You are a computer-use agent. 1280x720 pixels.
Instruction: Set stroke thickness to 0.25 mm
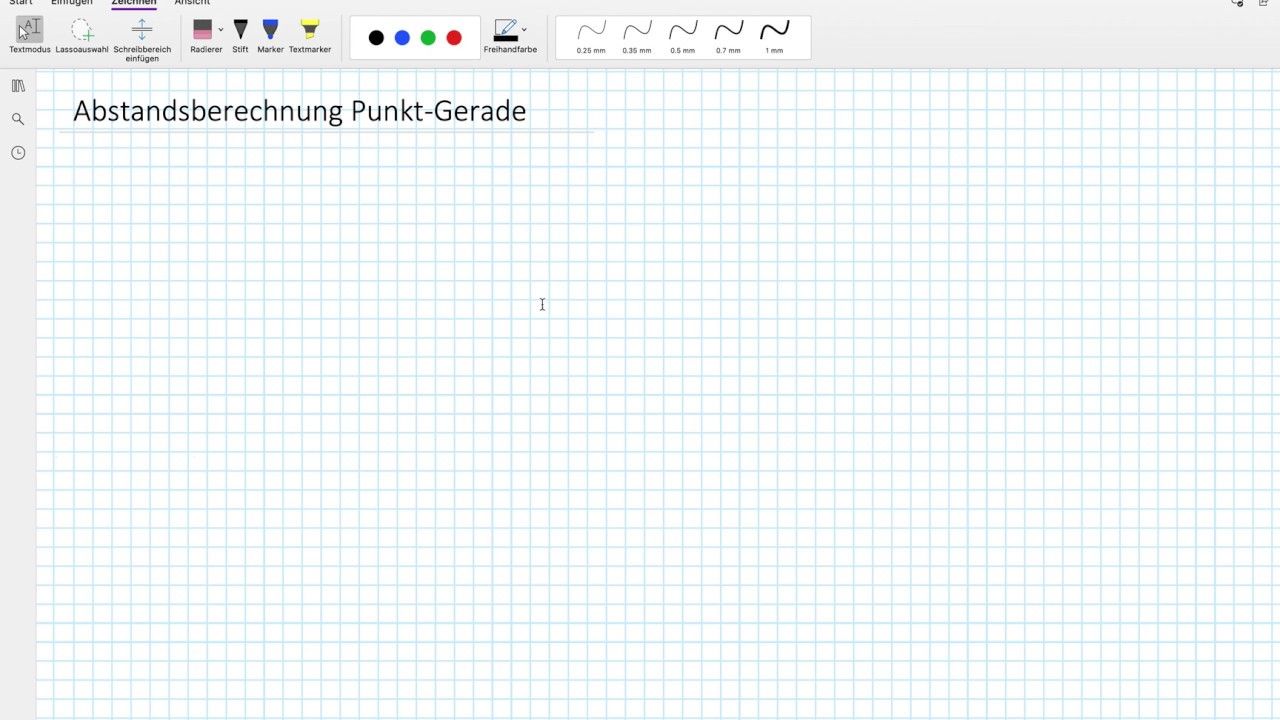pyautogui.click(x=591, y=37)
